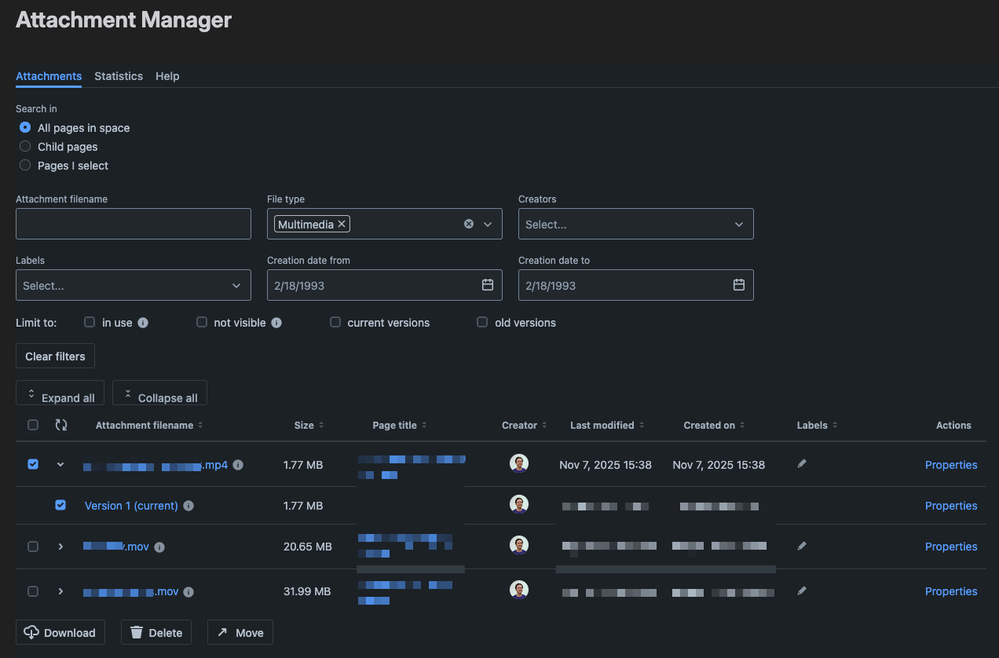This screenshot has width=999, height=658.
Task: Click creator avatar in 20.65 MB row
Action: 519,545
